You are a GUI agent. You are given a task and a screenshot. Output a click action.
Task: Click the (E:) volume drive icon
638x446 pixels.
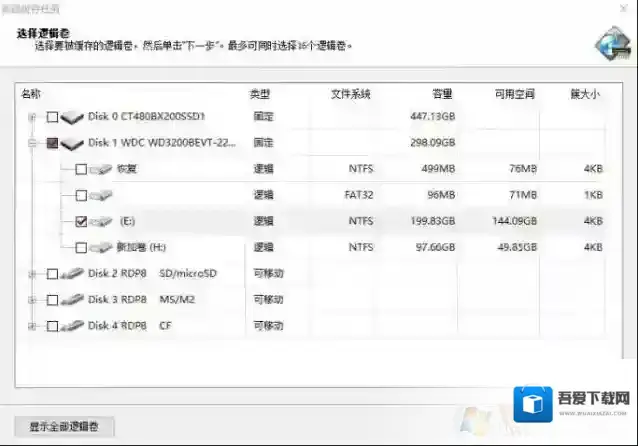pos(101,221)
